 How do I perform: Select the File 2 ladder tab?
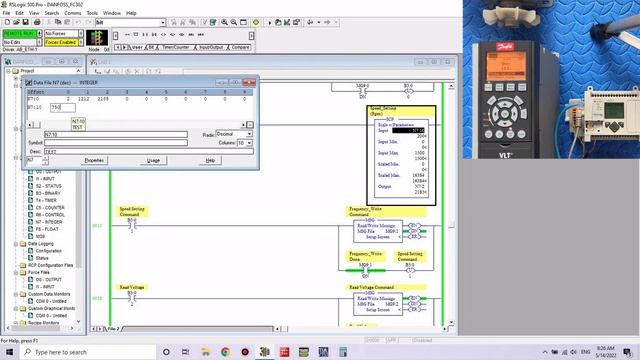[113, 329]
